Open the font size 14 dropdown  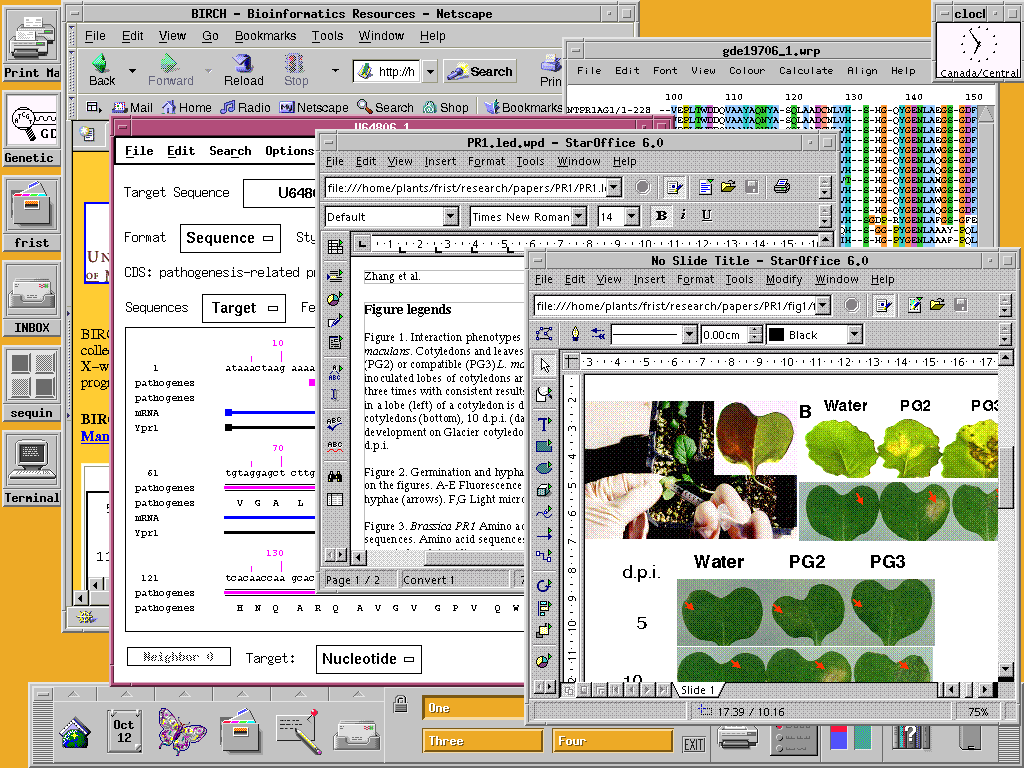pos(632,216)
